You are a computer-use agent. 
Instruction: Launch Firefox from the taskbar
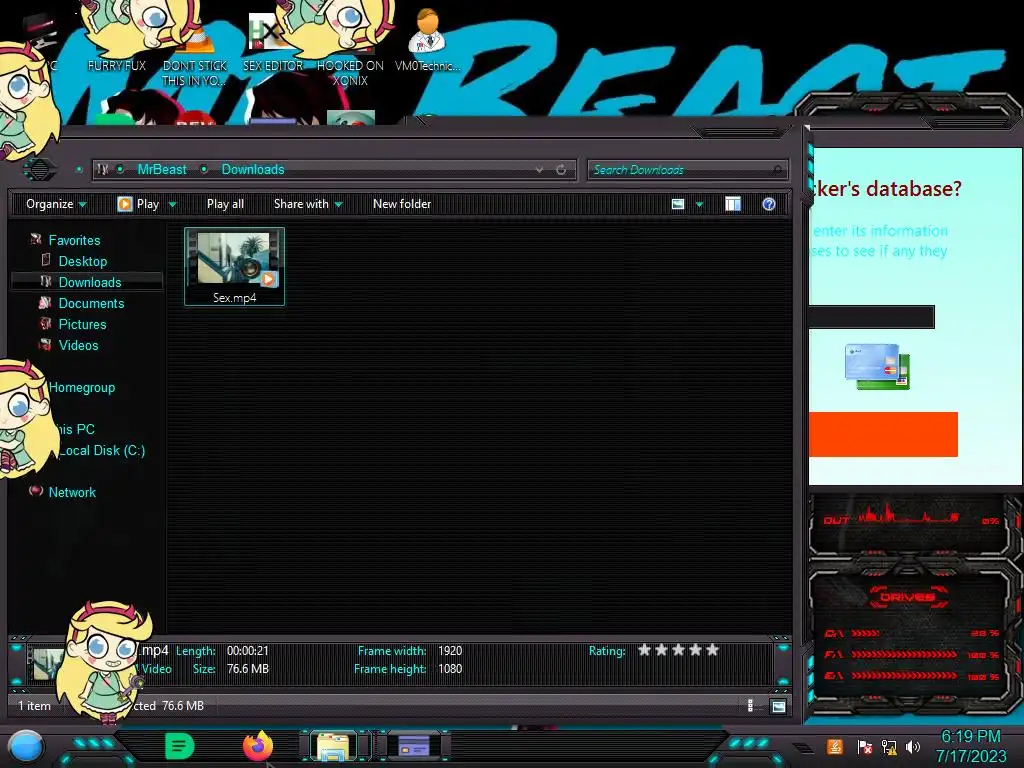(x=258, y=746)
